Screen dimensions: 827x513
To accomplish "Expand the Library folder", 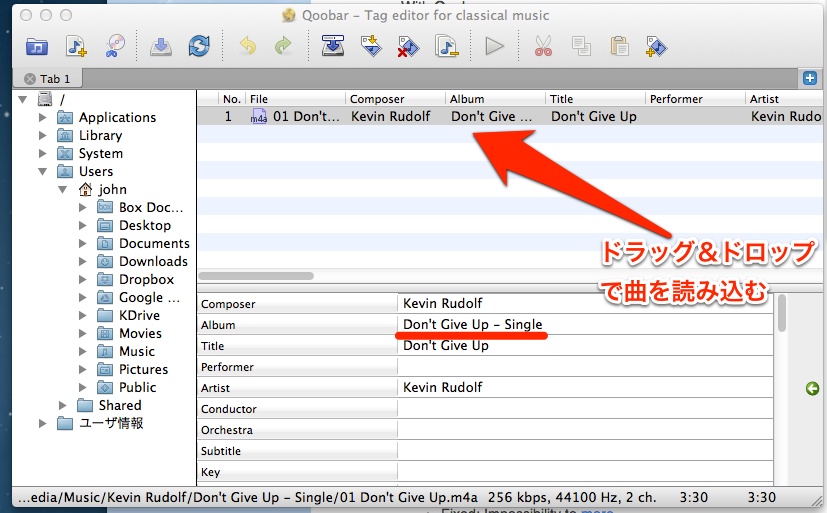I will click(42, 135).
